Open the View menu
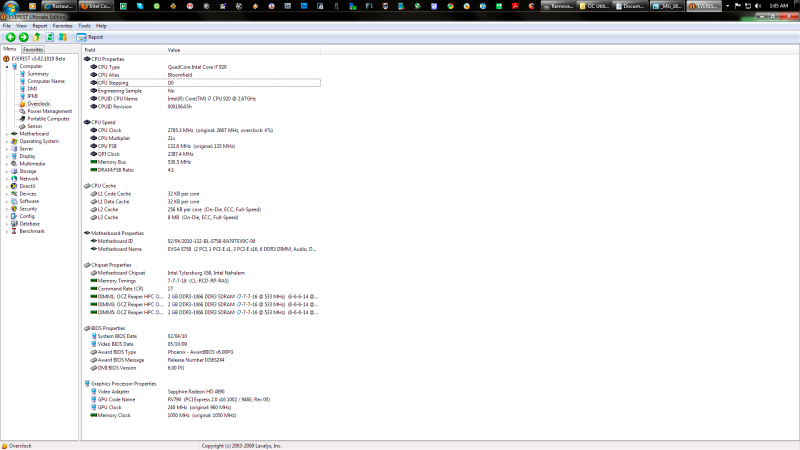Viewport: 800px width, 450px height. click(21, 26)
